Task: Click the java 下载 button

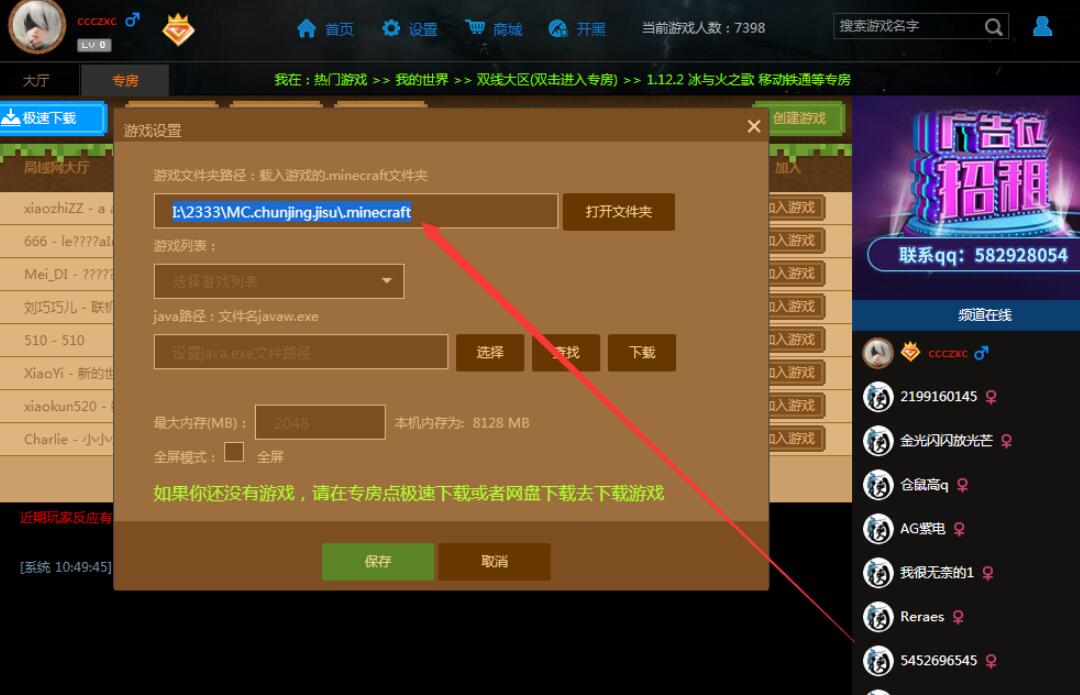Action: [x=642, y=353]
